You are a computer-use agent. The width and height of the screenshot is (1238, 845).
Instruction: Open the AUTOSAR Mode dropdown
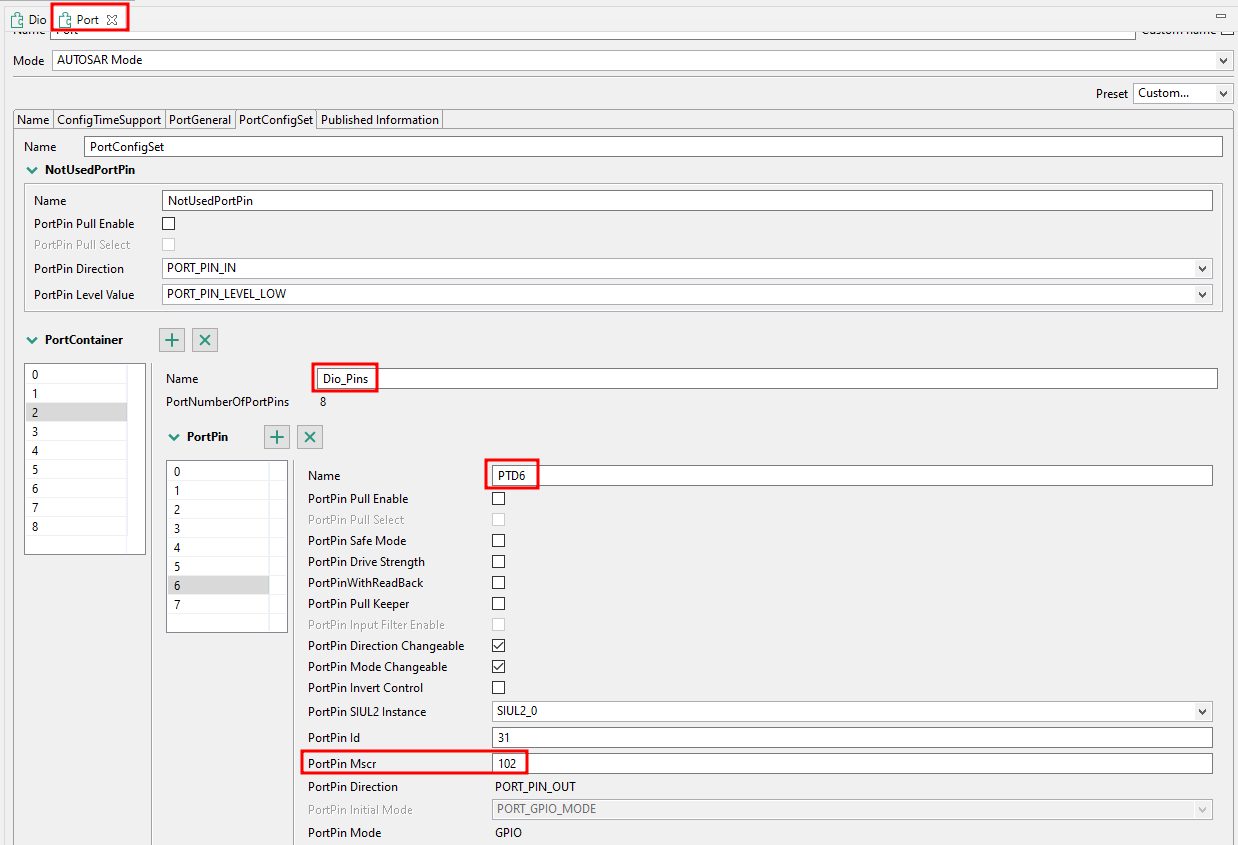[1222, 59]
